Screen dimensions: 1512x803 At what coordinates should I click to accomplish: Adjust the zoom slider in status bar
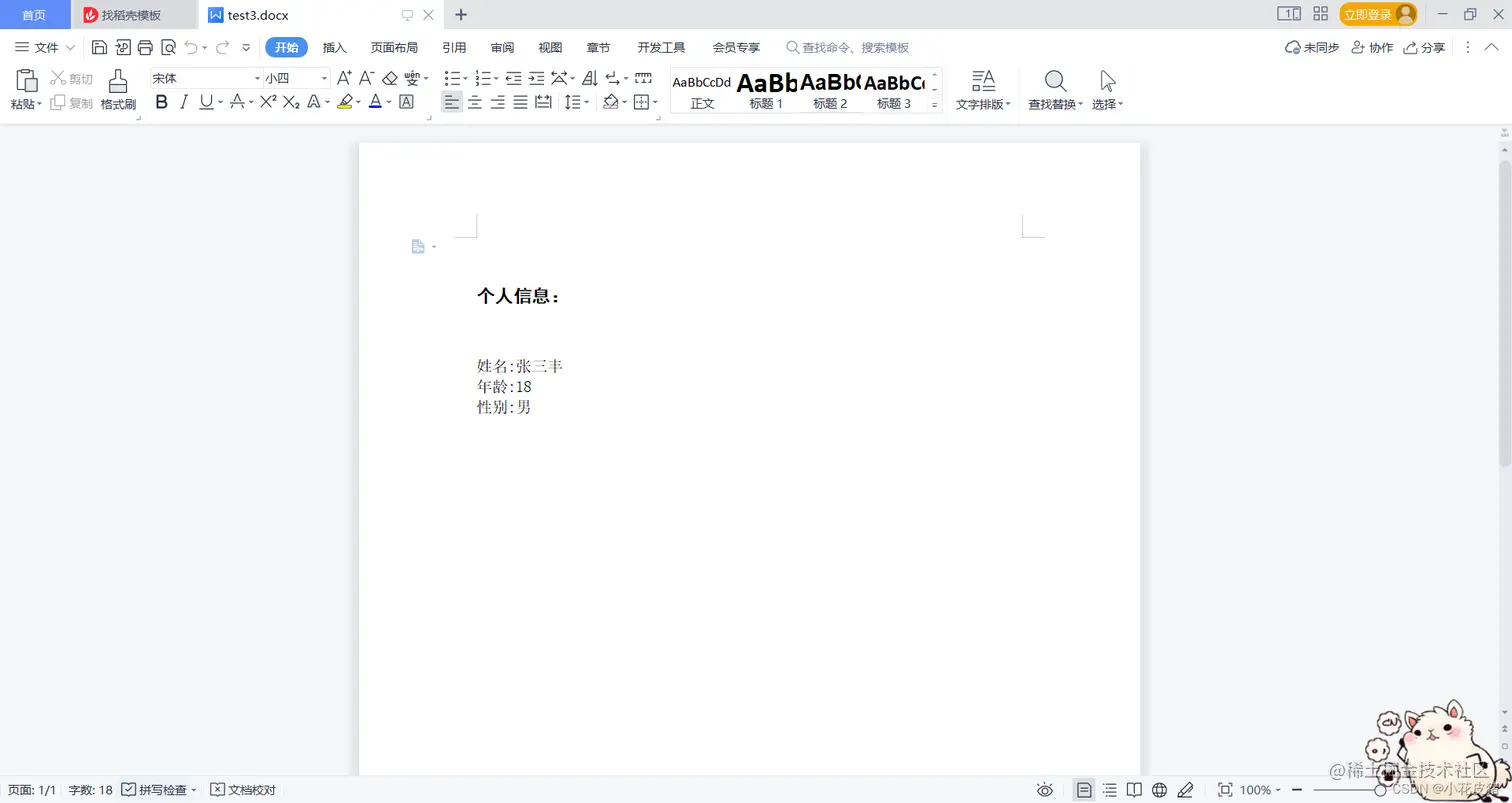point(1380,790)
